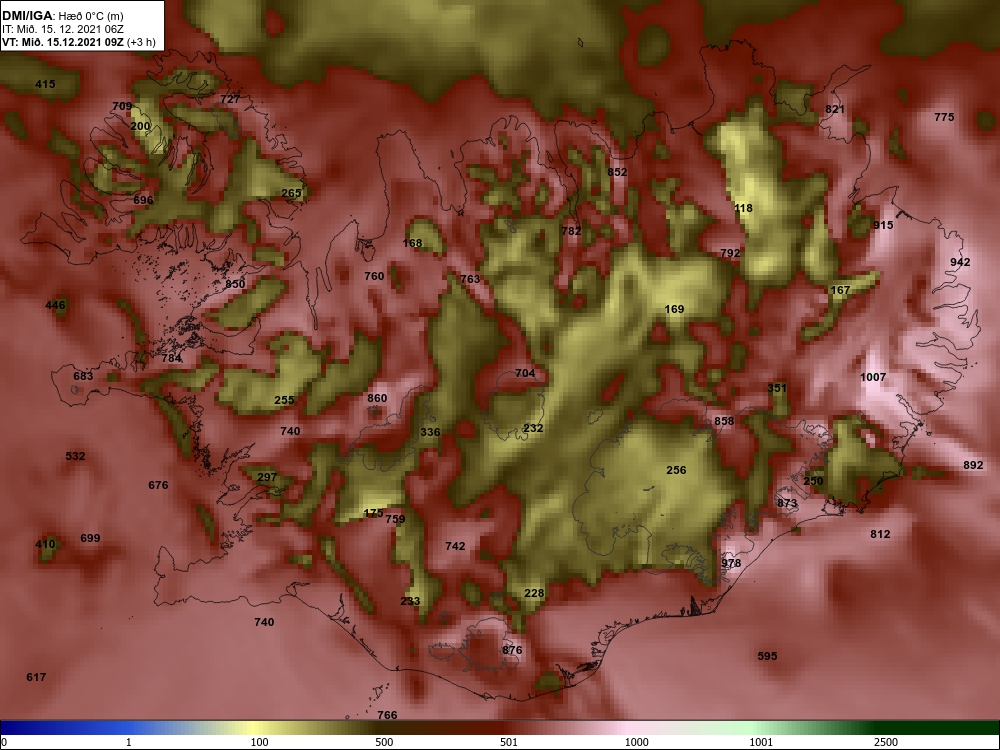Click the 200 value label
The width and height of the screenshot is (1000, 750).
pyautogui.click(x=140, y=126)
